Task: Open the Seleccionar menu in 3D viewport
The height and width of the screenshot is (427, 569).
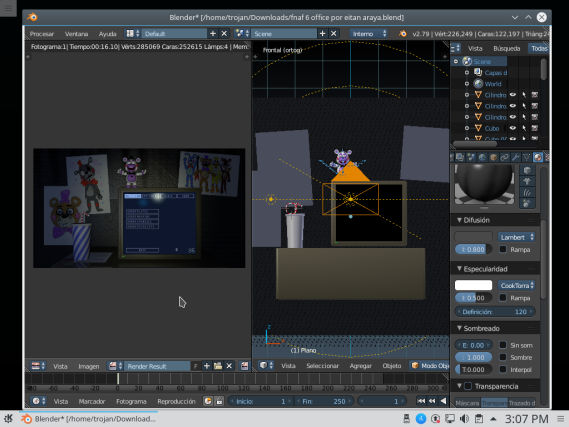Action: (322, 366)
